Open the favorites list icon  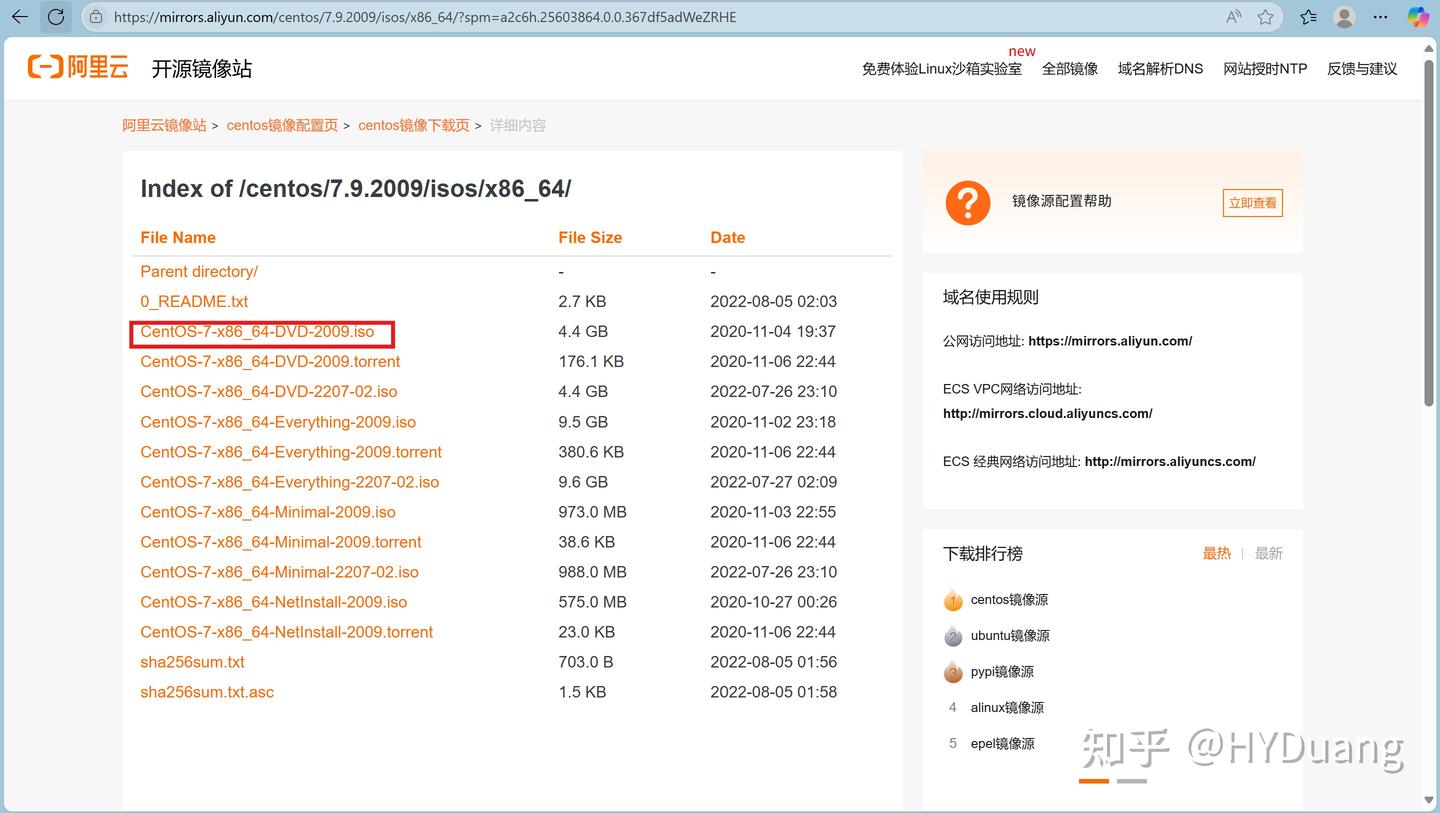(x=1305, y=17)
